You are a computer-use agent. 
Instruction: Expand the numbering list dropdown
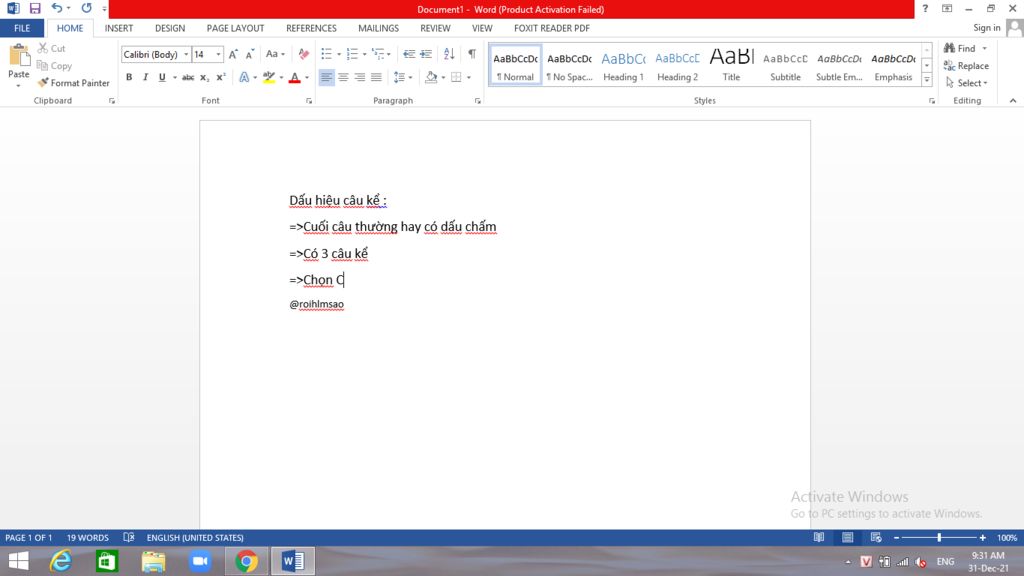364,54
